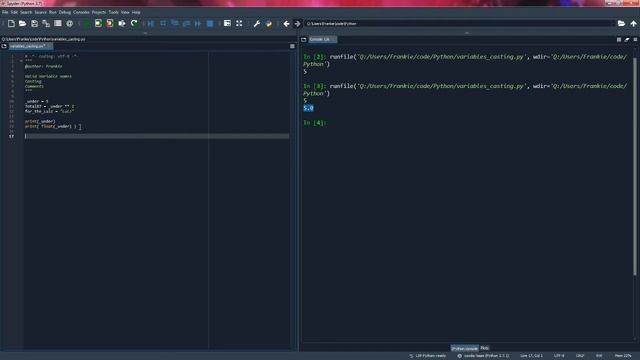
Task: Run the current cell
Action: click(x=98, y=24)
